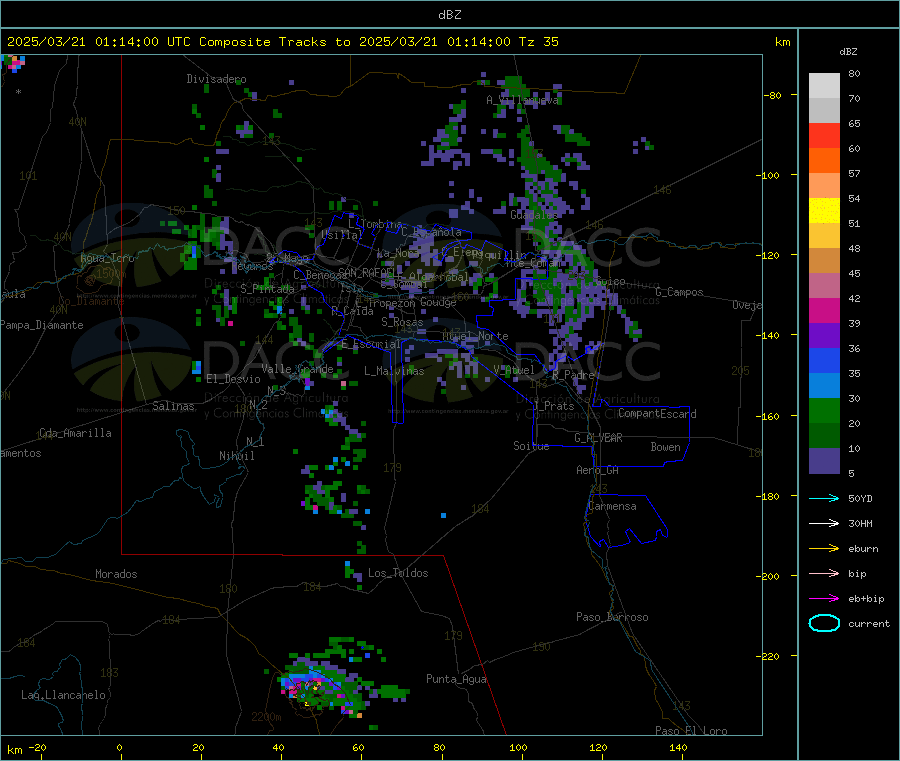Click the 'L_Malvinas' map label
The width and height of the screenshot is (900, 761).
click(x=394, y=371)
